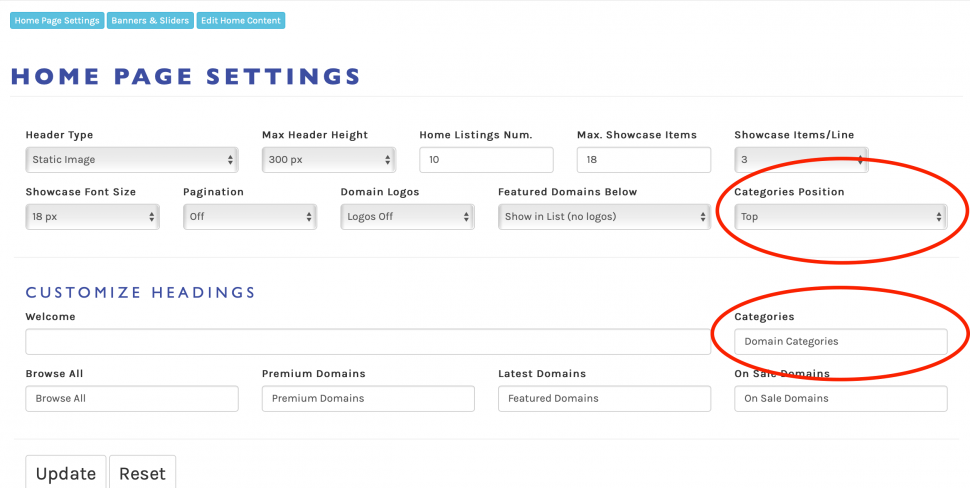Open the Showcase Items/Line dropdown

tap(801, 160)
